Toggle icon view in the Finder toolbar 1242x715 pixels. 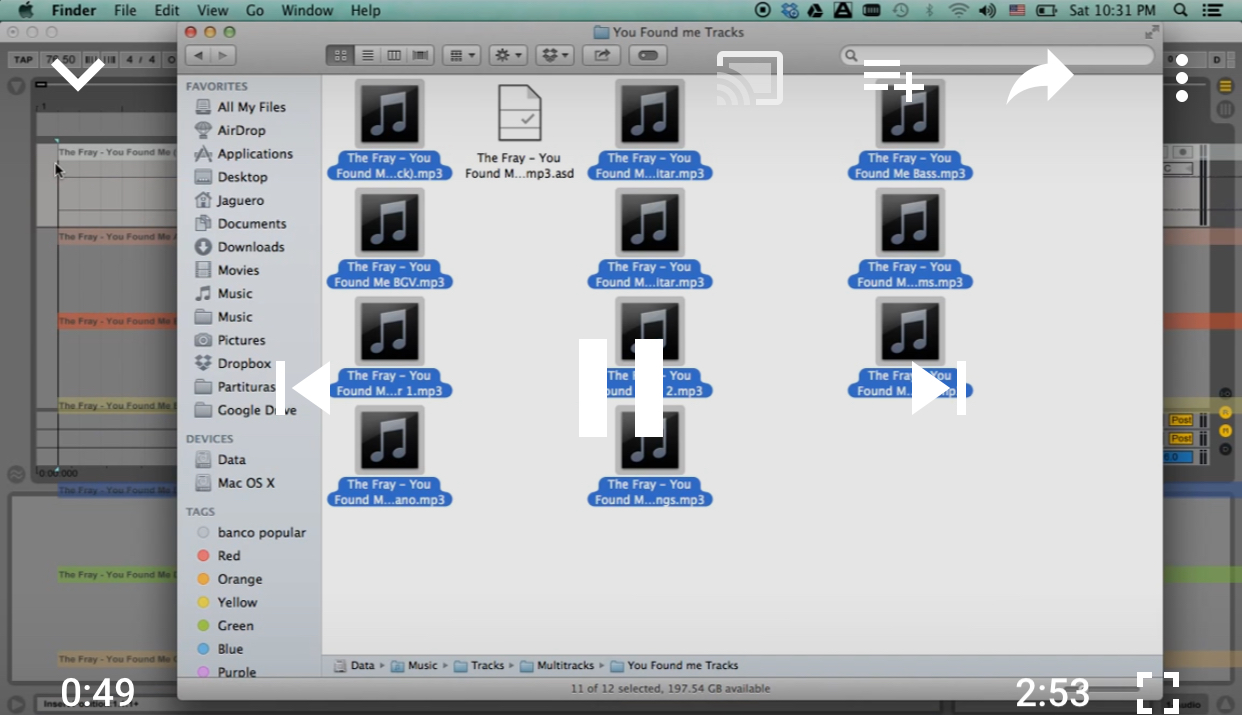click(x=340, y=55)
